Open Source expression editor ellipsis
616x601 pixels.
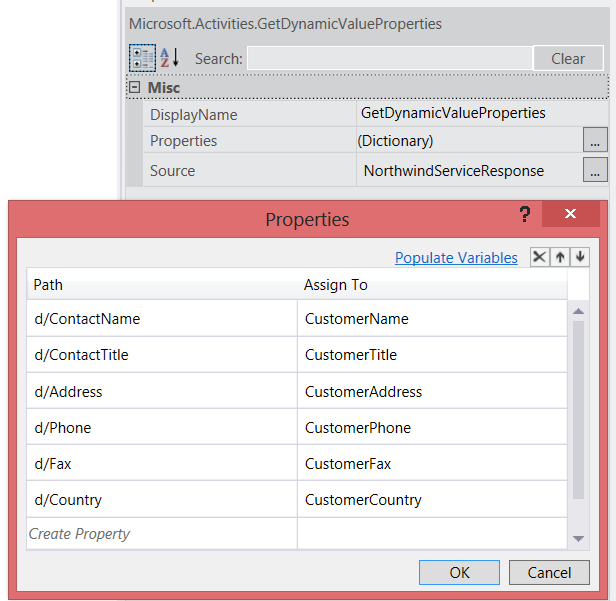595,170
